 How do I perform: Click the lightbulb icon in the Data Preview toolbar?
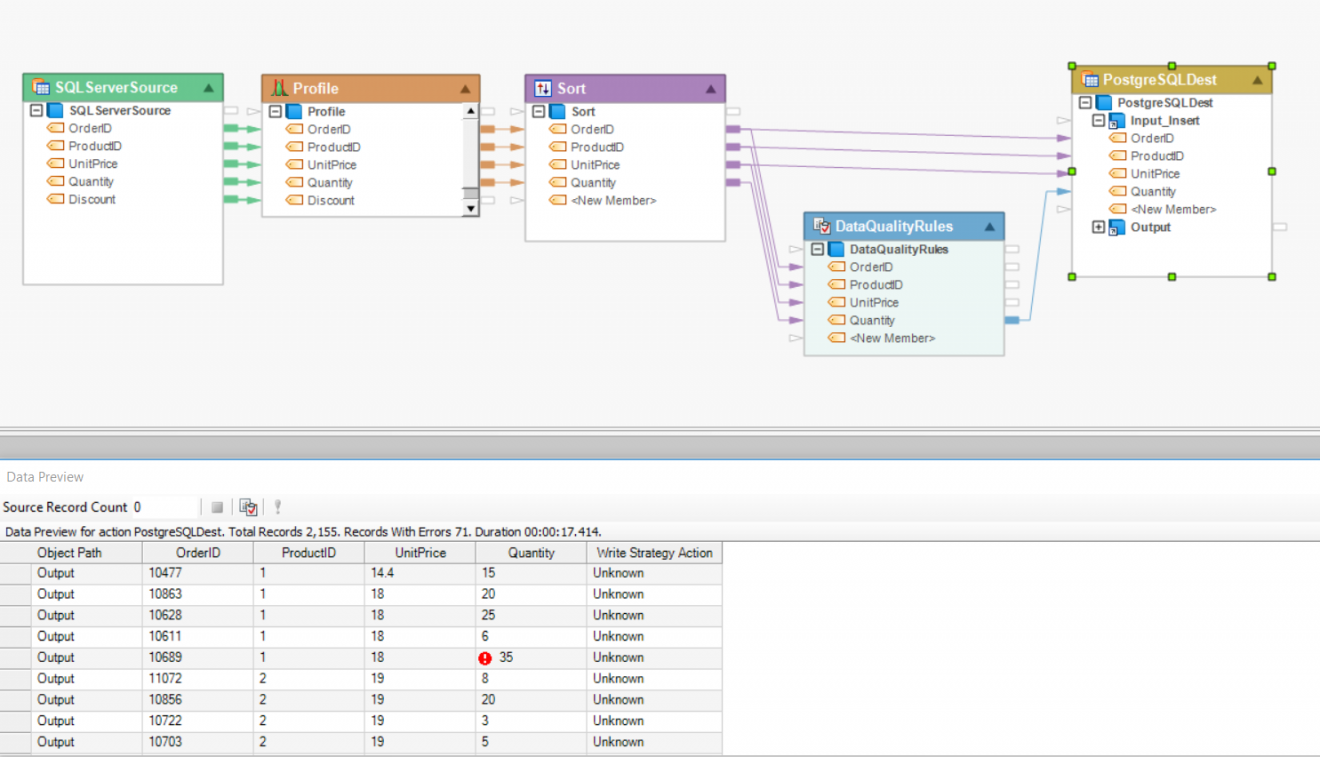pyautogui.click(x=277, y=507)
